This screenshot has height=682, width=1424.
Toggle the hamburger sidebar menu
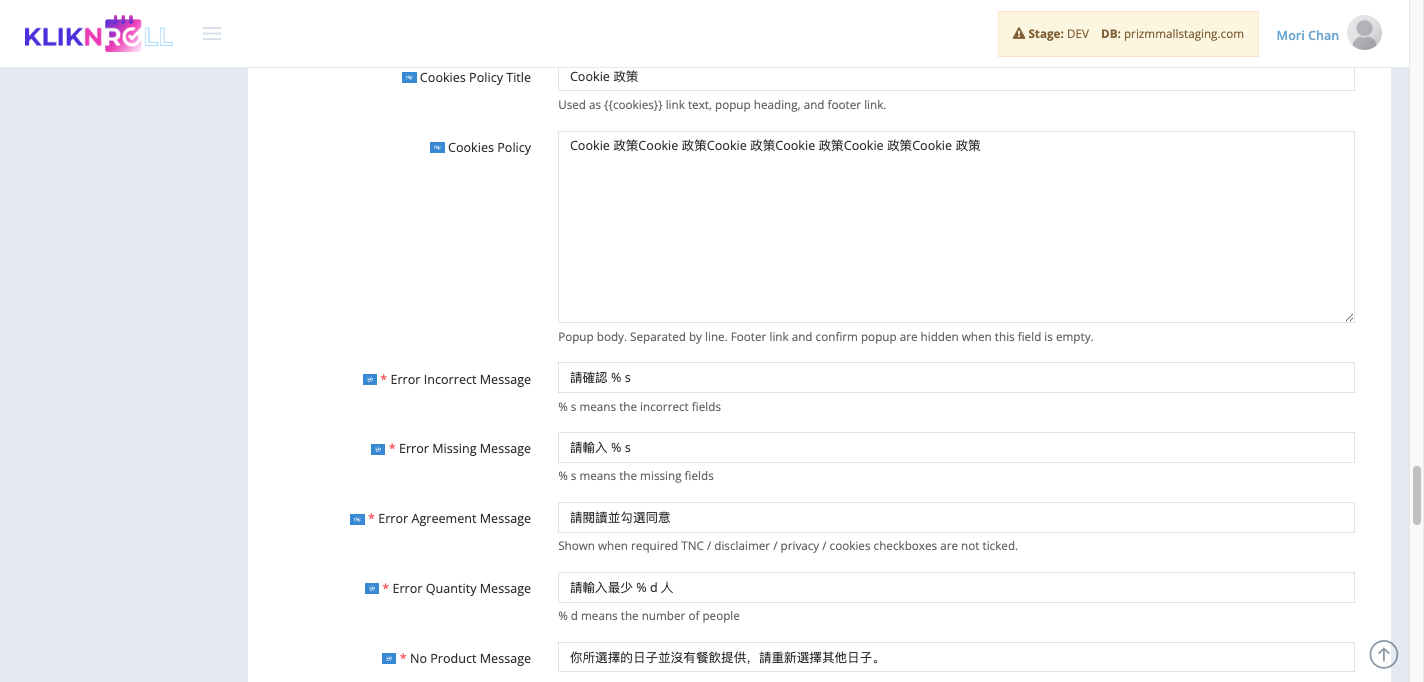click(x=212, y=34)
